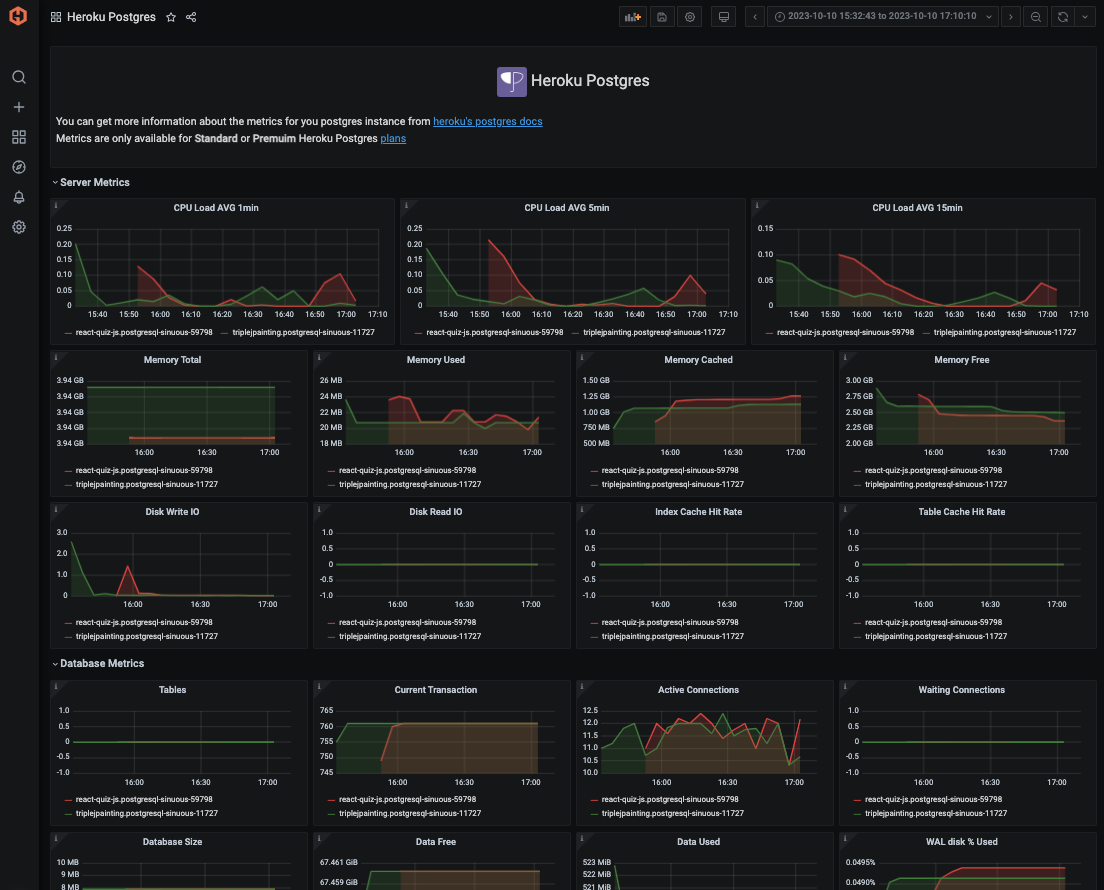
Task: Open the Grafana home logo
Action: 18,15
